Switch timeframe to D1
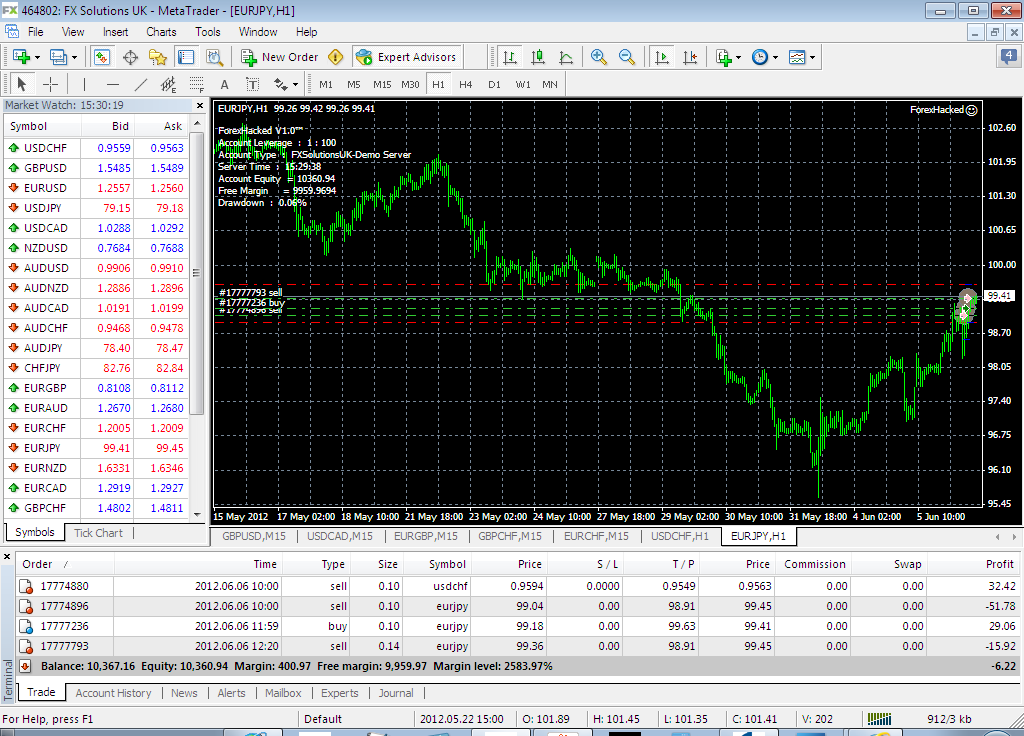 (x=494, y=84)
